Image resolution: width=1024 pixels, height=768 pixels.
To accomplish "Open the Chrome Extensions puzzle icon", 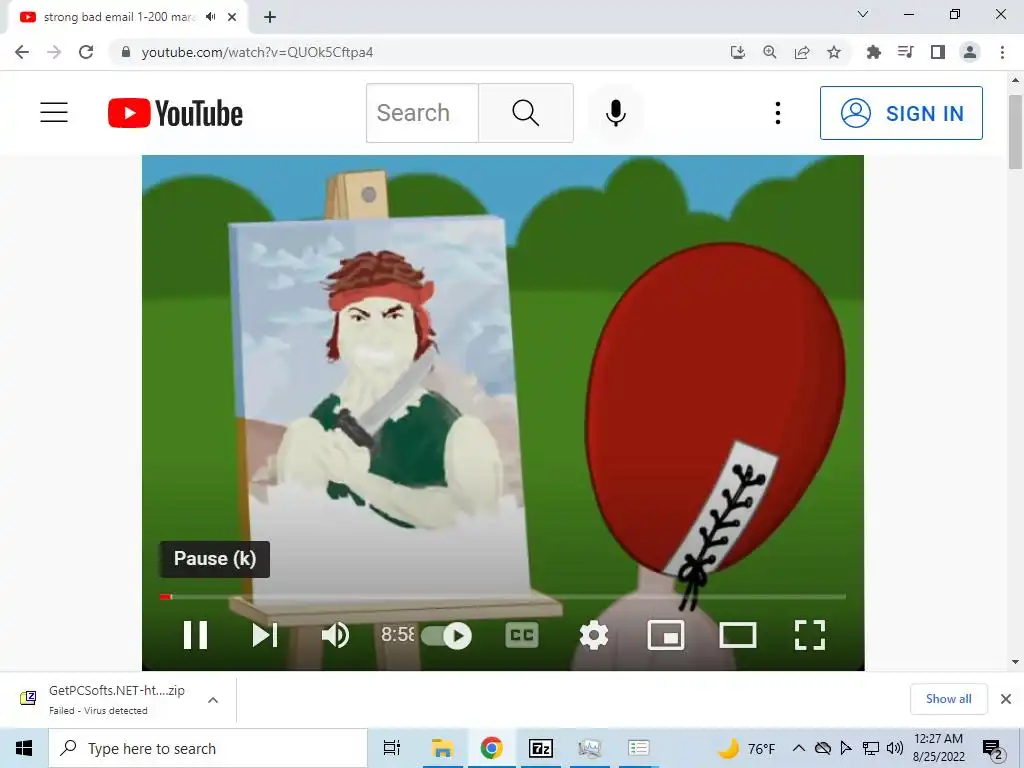I will point(873,52).
